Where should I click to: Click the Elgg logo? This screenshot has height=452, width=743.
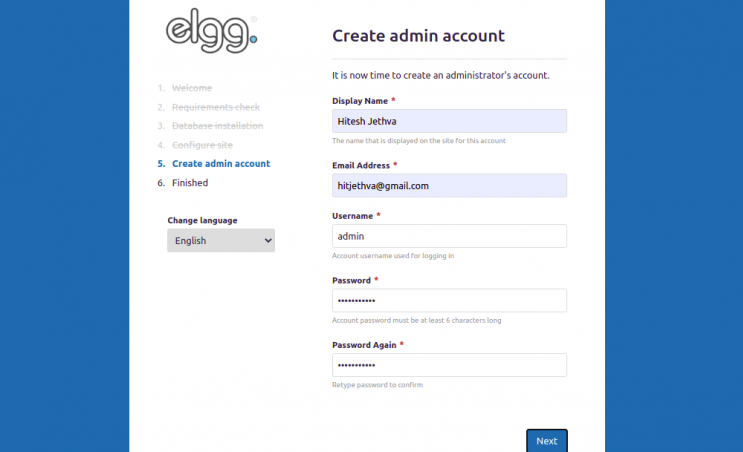coord(211,32)
